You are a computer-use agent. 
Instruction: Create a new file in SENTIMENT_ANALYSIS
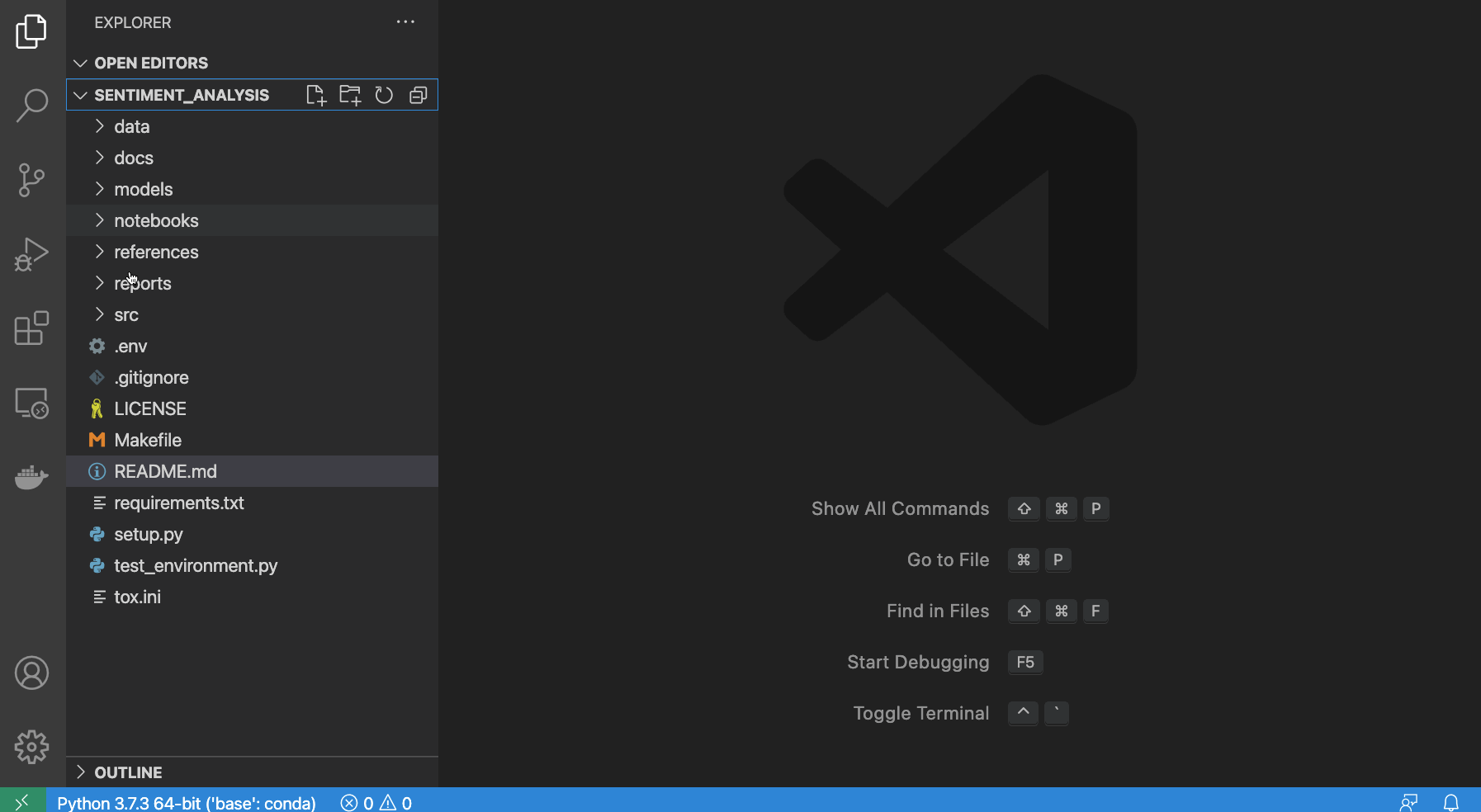click(316, 95)
